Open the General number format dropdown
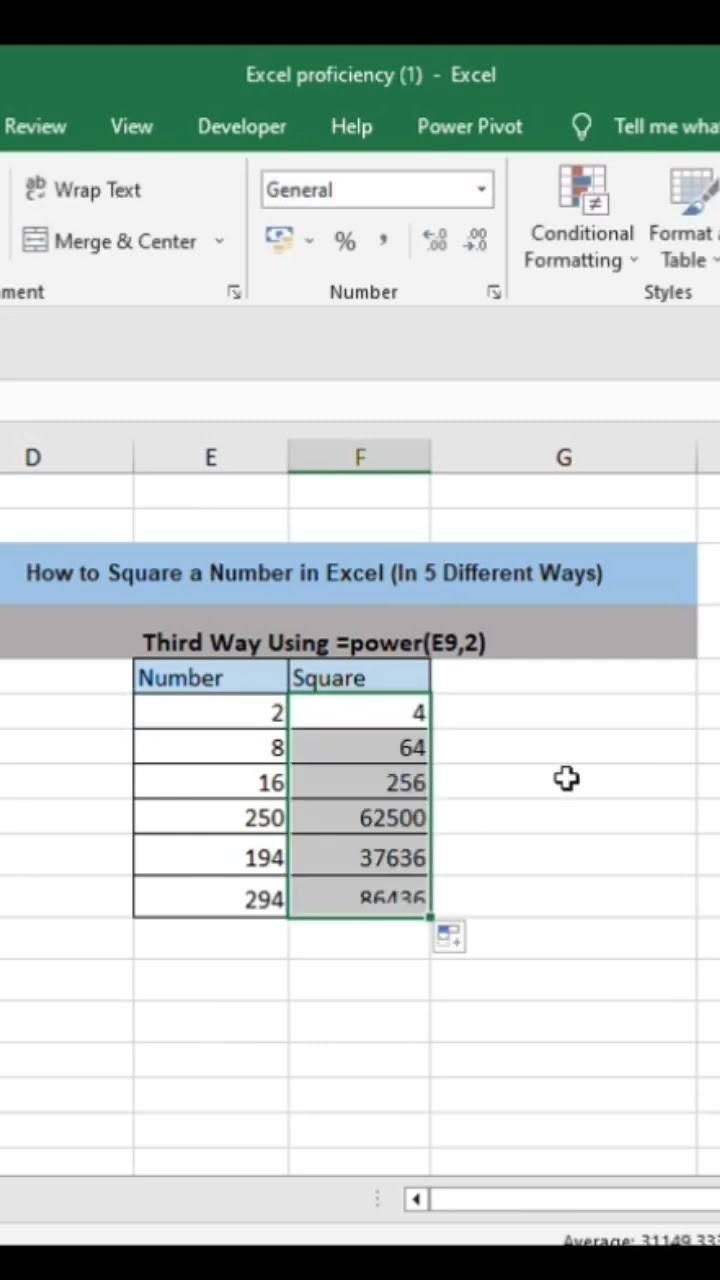 481,190
